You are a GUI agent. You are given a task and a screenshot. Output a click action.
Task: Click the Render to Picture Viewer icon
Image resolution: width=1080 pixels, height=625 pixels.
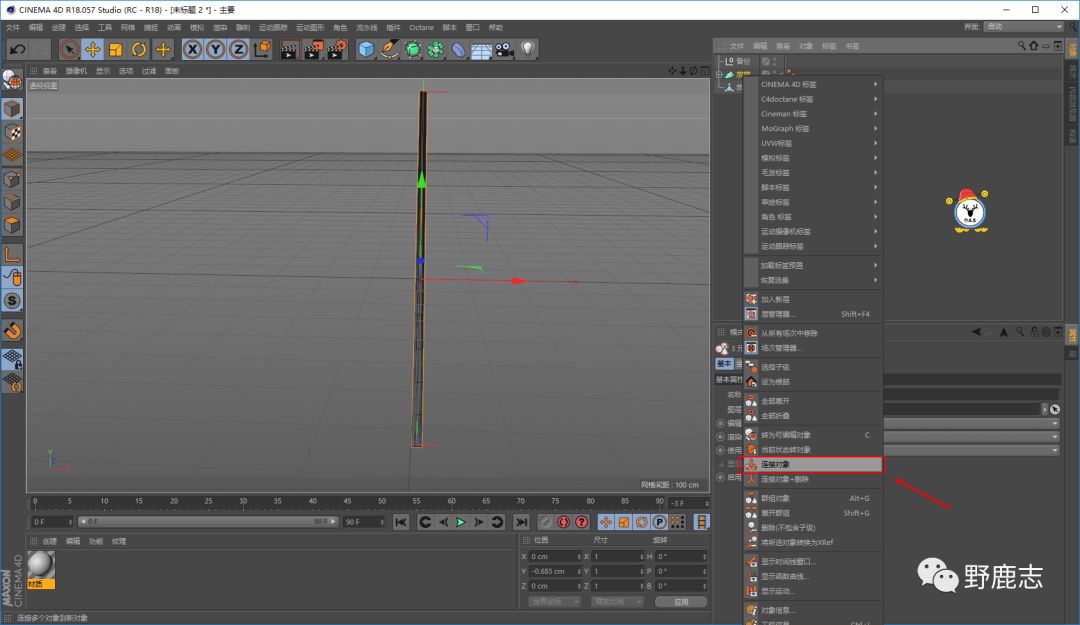[x=313, y=49]
